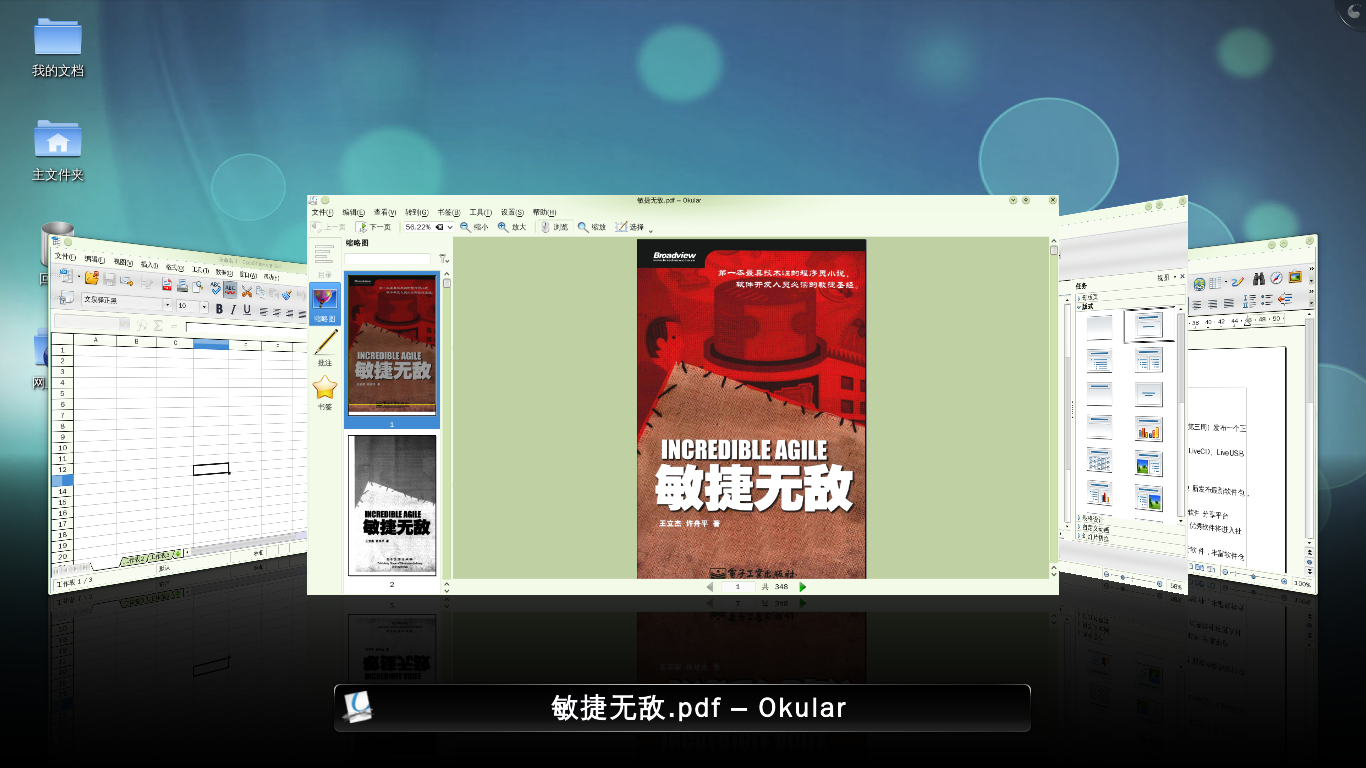Open the font size dropdown in the spreadsheet window
The width and height of the screenshot is (1366, 768).
[x=204, y=307]
